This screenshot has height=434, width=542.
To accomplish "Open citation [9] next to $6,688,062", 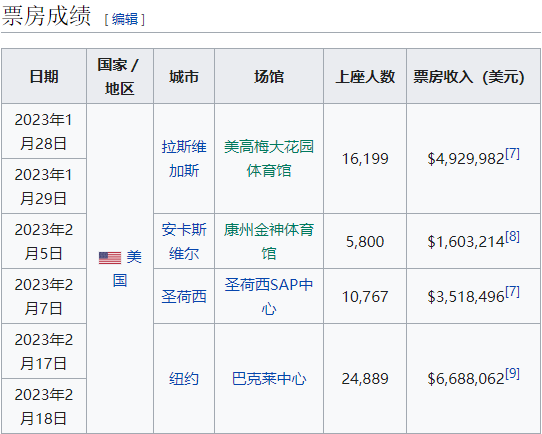I will click(x=513, y=374).
